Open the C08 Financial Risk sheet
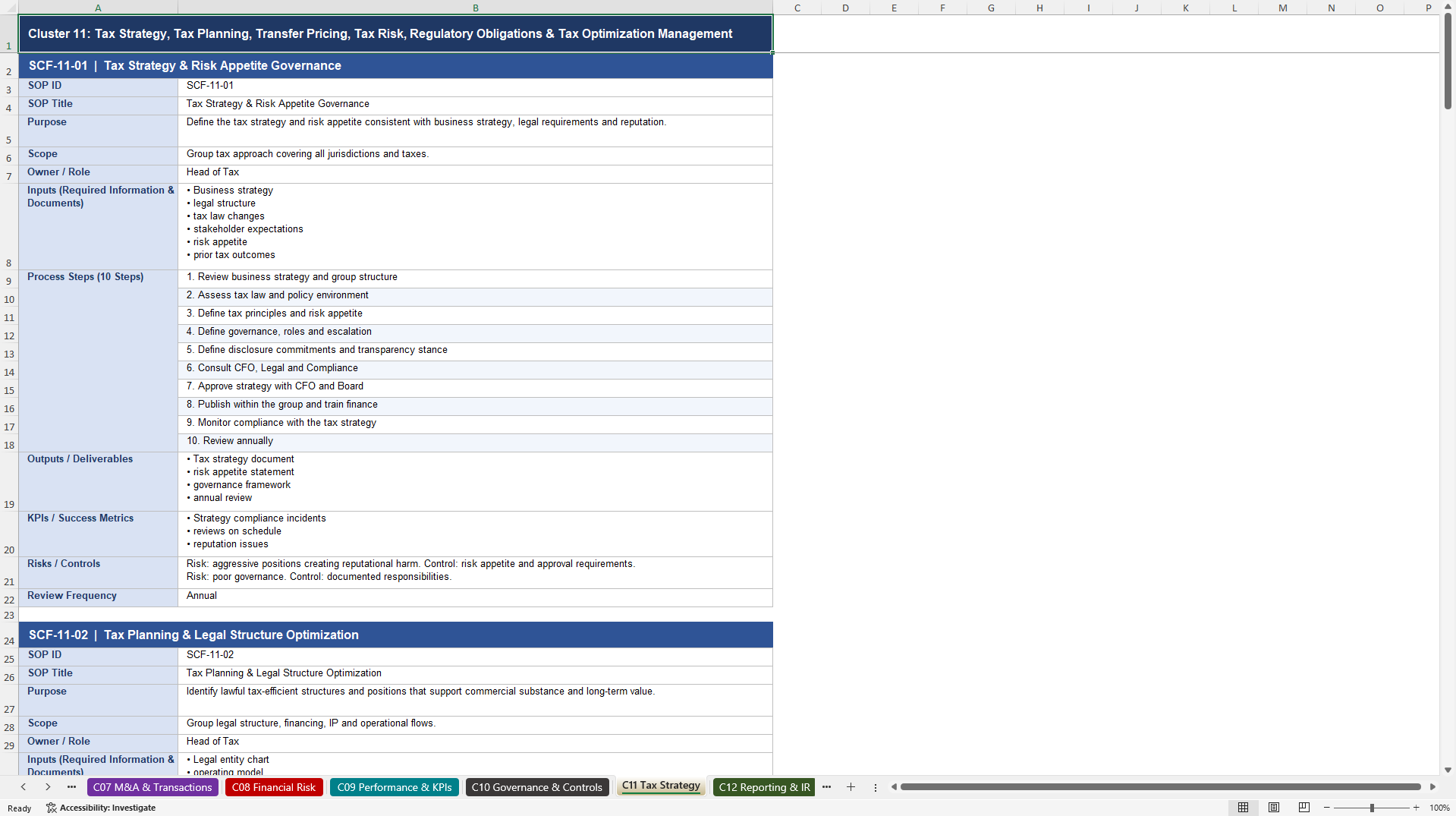Viewport: 1456px width, 816px height. [x=274, y=787]
